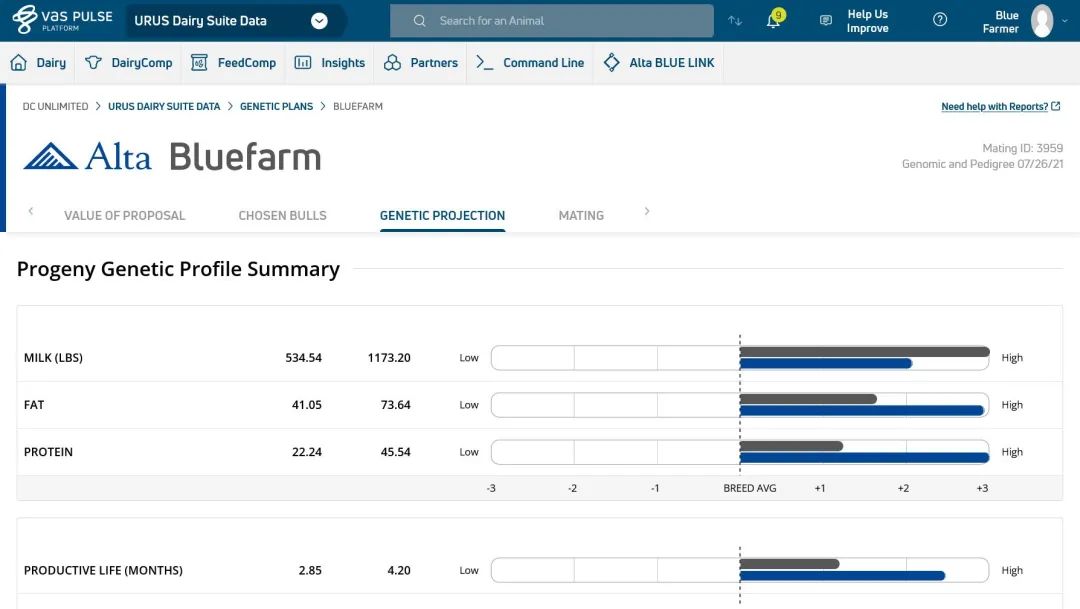This screenshot has width=1080, height=609.
Task: Click the MILK row bar chart
Action: tap(740, 358)
